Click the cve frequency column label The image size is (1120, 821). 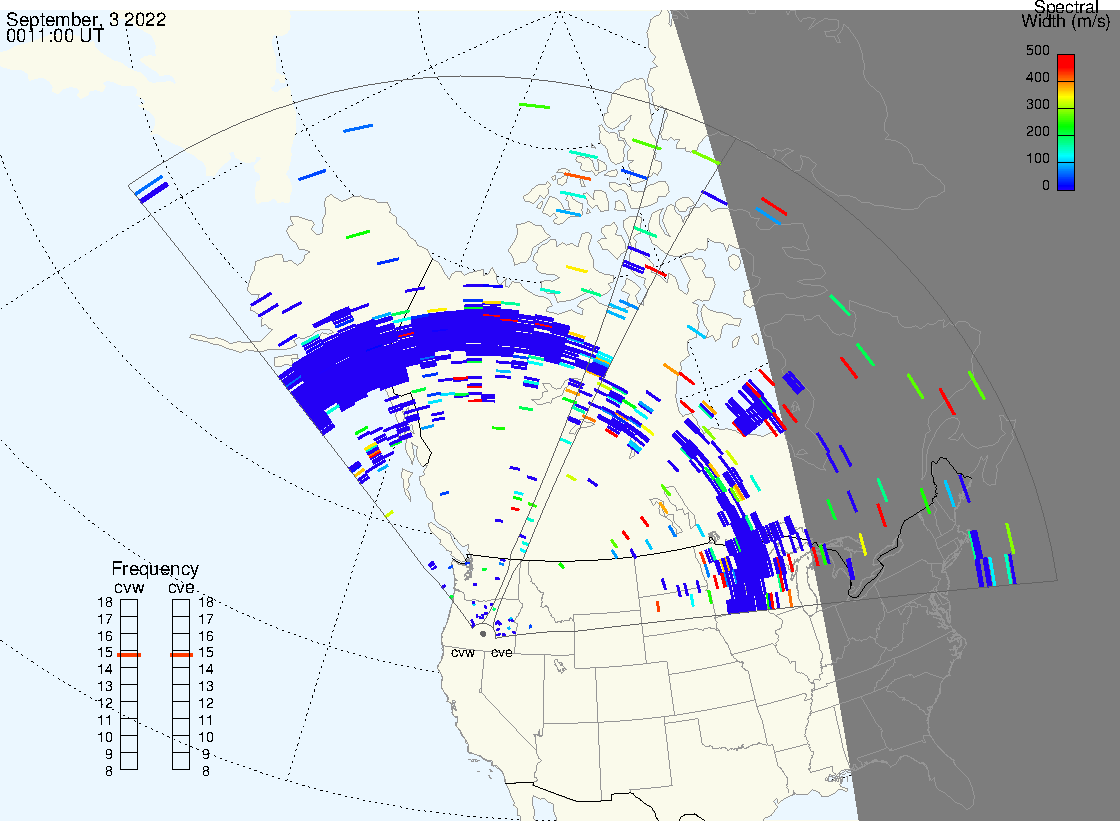(181, 588)
